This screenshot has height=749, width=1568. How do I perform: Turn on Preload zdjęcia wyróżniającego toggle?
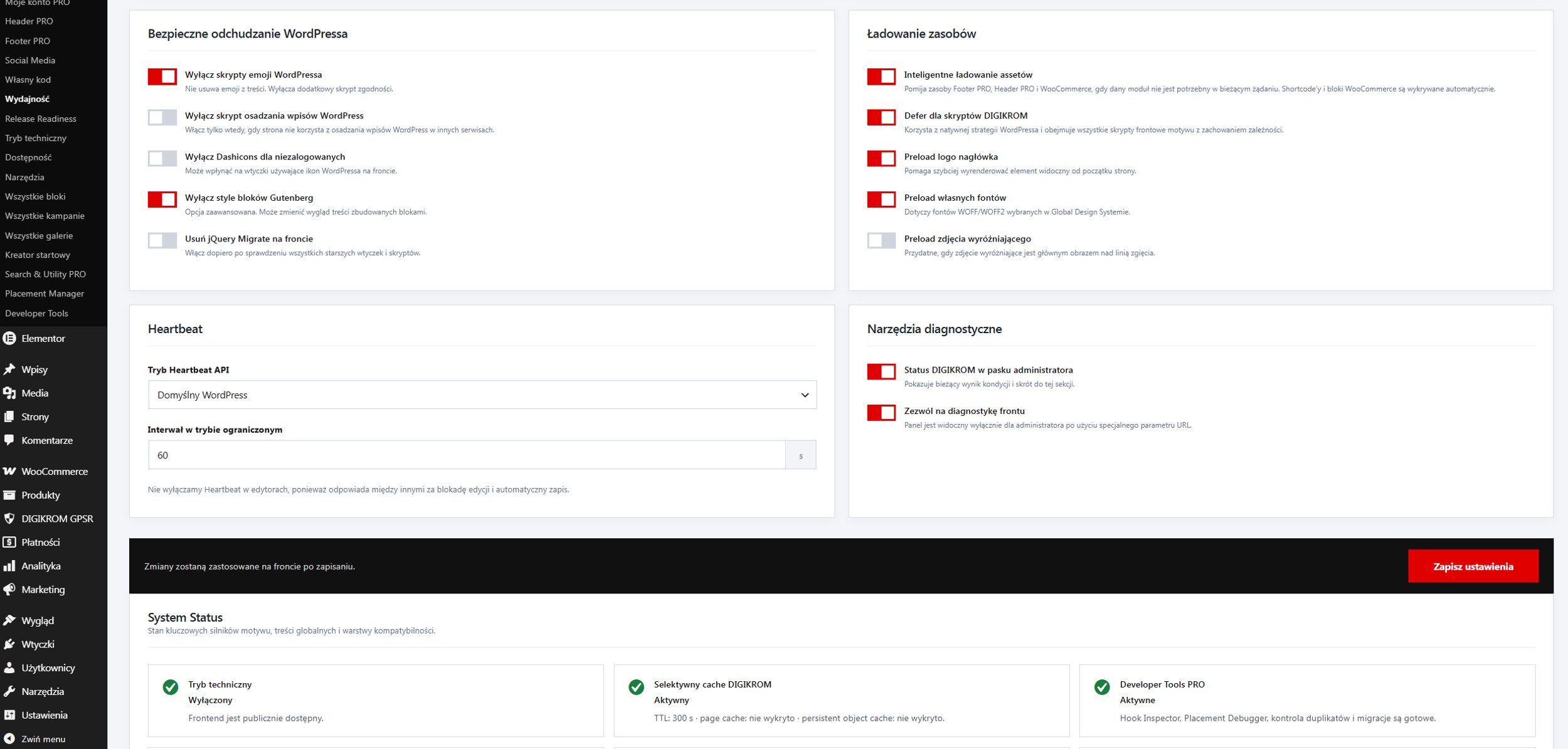click(x=881, y=241)
